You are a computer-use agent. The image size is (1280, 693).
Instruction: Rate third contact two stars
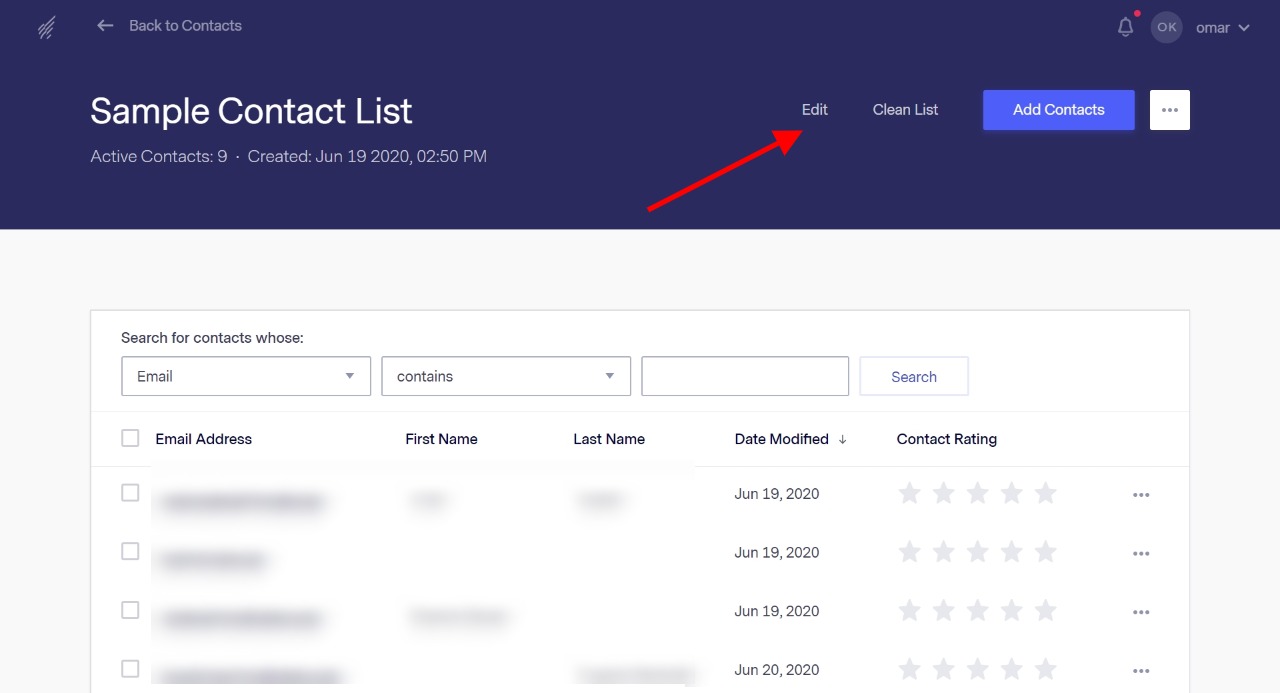click(943, 611)
